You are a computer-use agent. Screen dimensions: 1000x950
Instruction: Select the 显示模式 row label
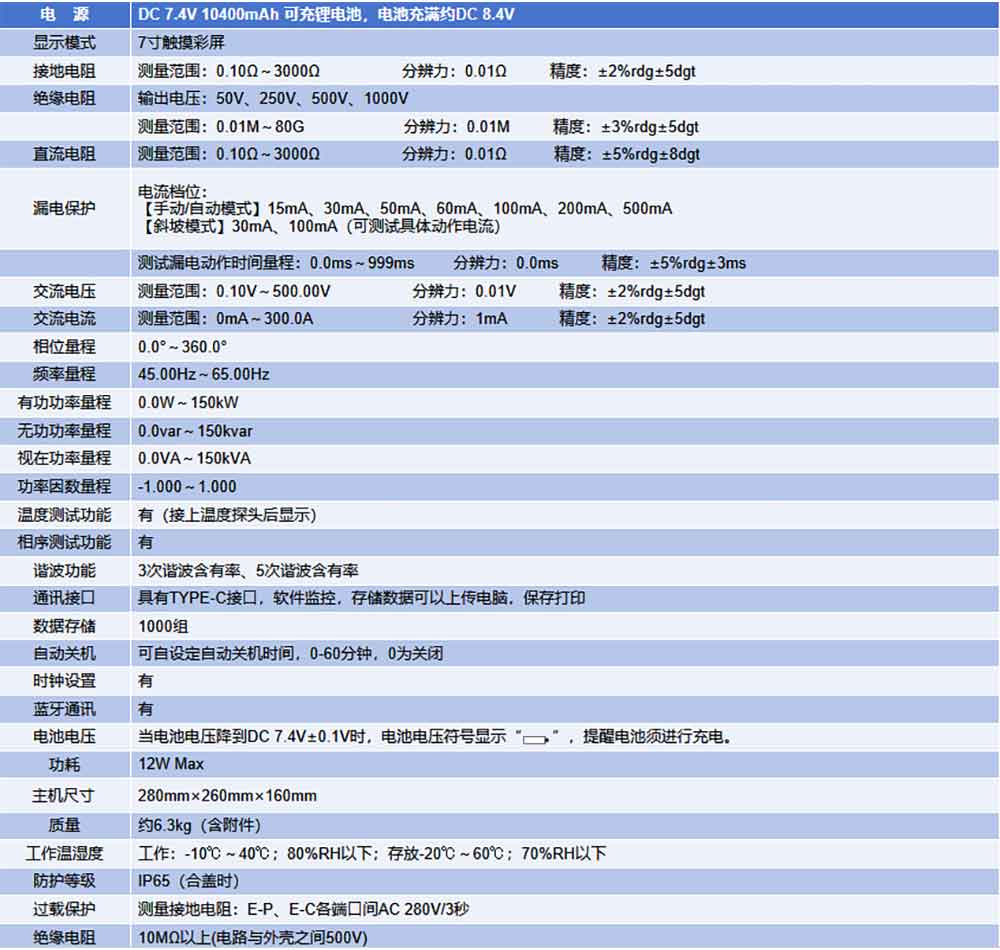(64, 43)
